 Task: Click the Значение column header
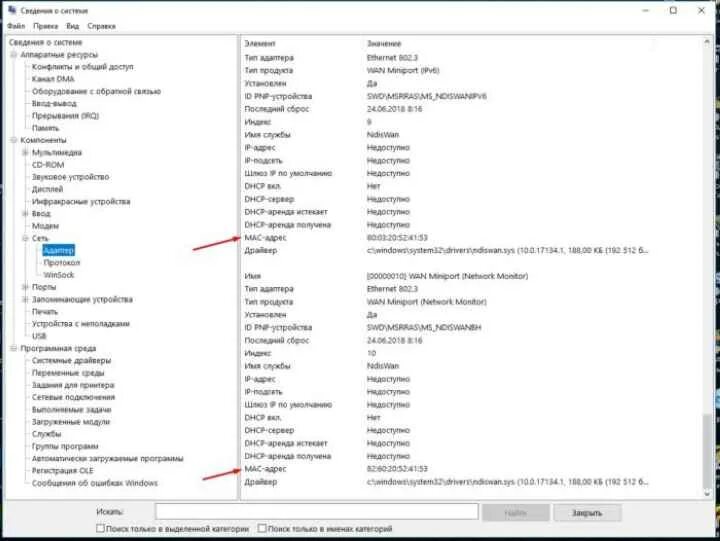tap(384, 44)
